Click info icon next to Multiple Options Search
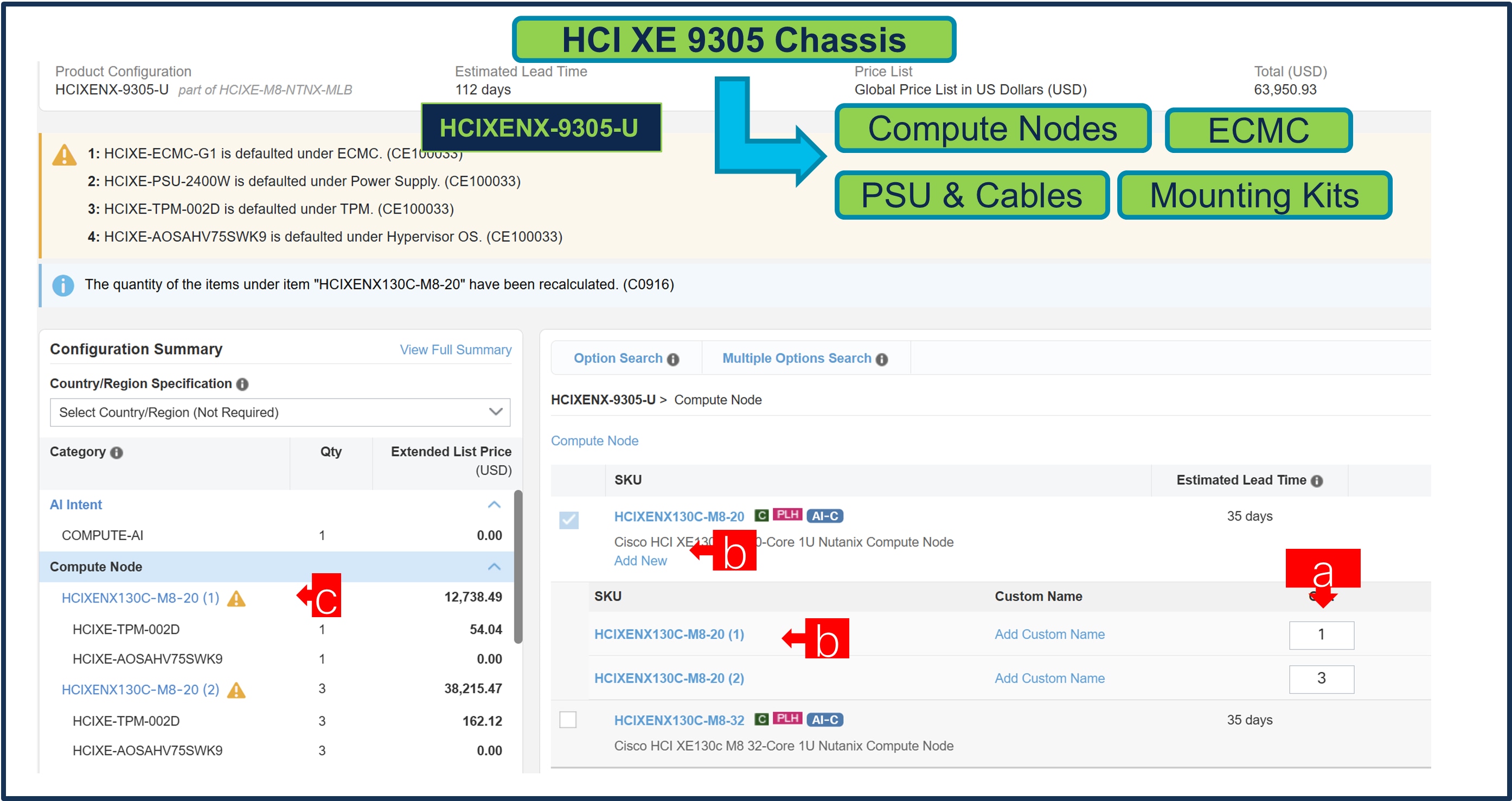1512x801 pixels. click(x=882, y=359)
